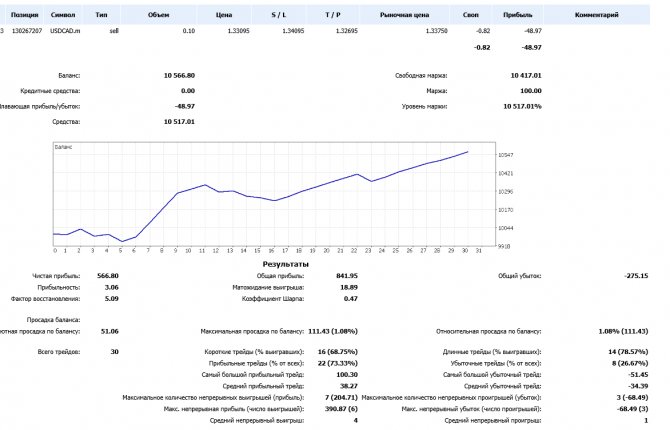Click the chart axis label 10547
Viewport: 670px width, 430px height.
(506, 155)
